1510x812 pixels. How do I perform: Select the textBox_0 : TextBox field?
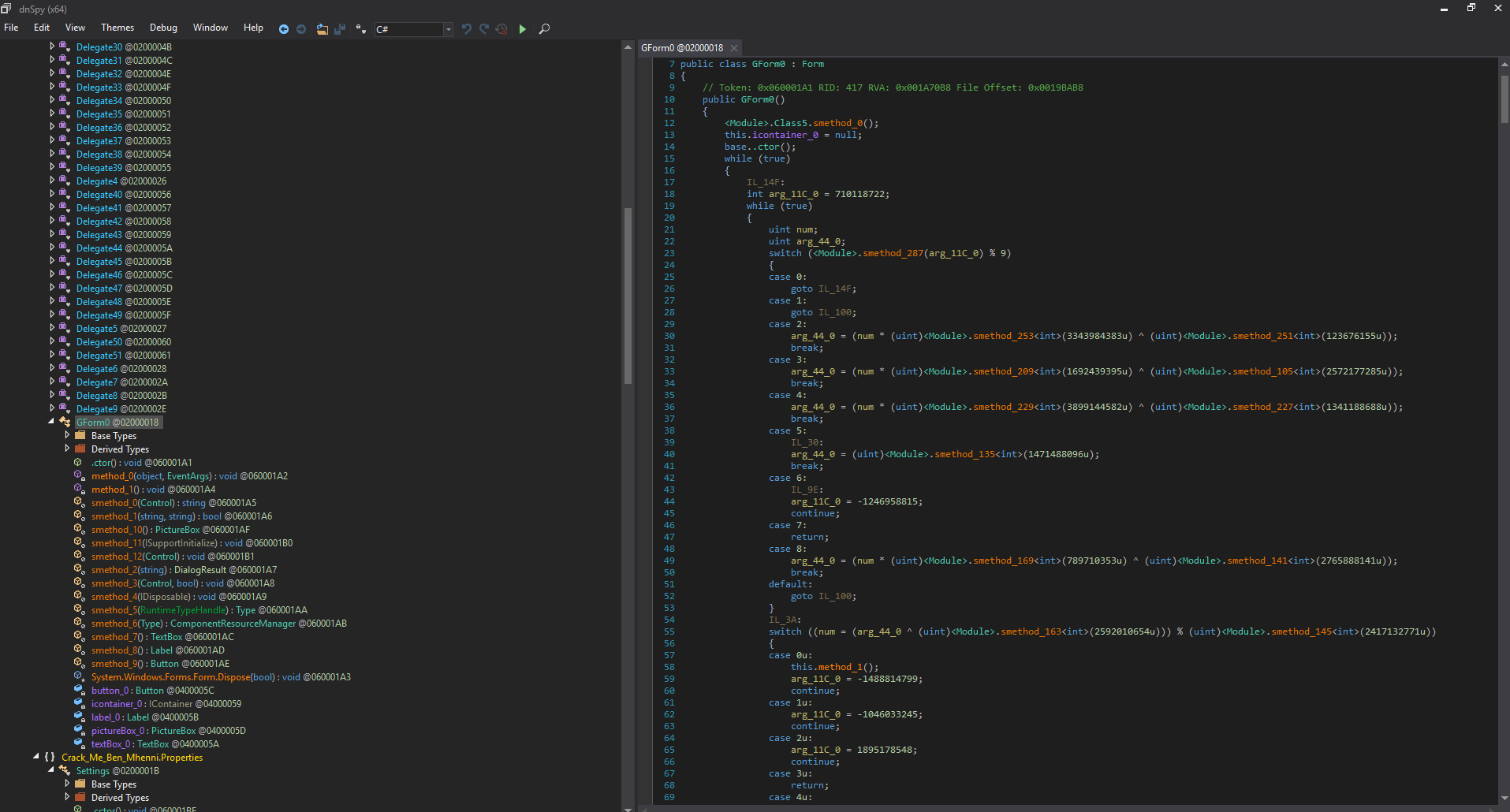click(x=155, y=744)
